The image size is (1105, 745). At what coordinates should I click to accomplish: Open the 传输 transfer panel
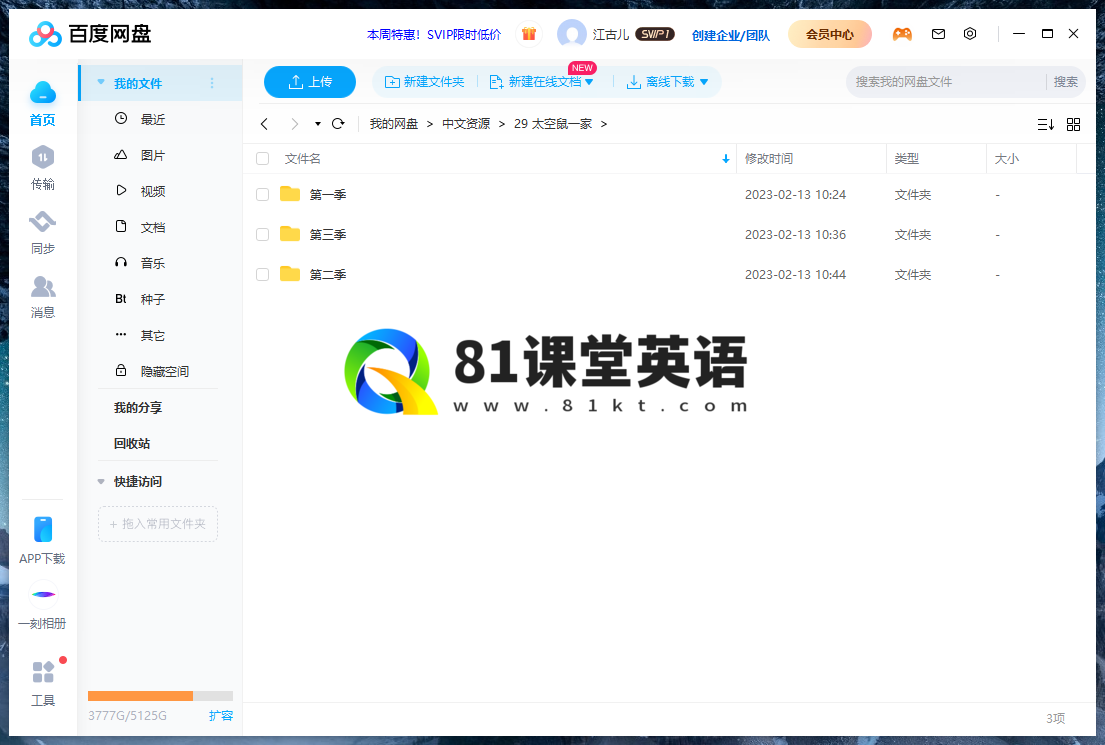42,157
